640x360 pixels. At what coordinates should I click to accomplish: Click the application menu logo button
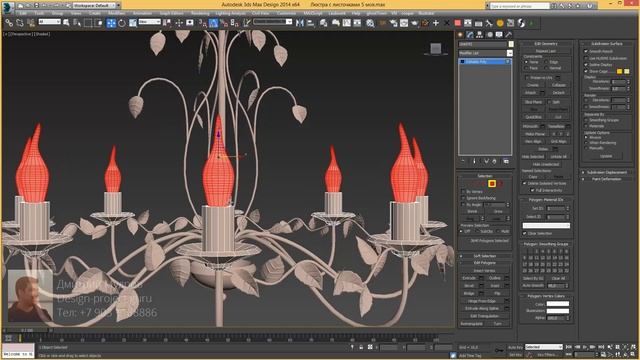pyautogui.click(x=7, y=7)
